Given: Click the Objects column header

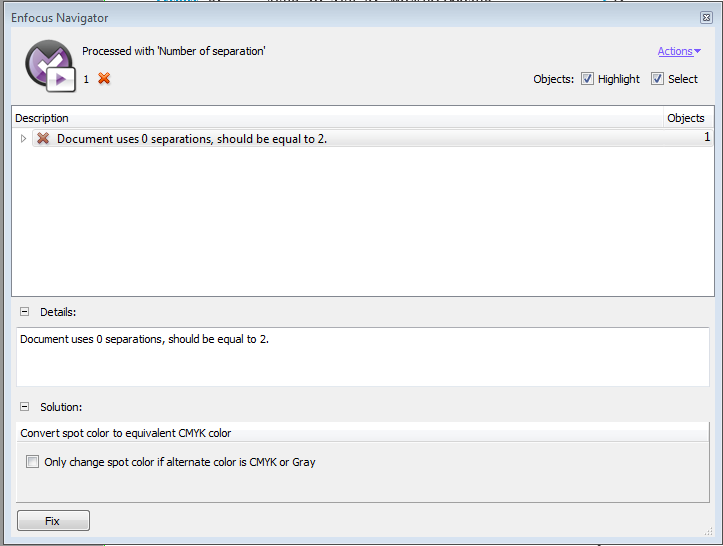Looking at the screenshot, I should (x=688, y=118).
